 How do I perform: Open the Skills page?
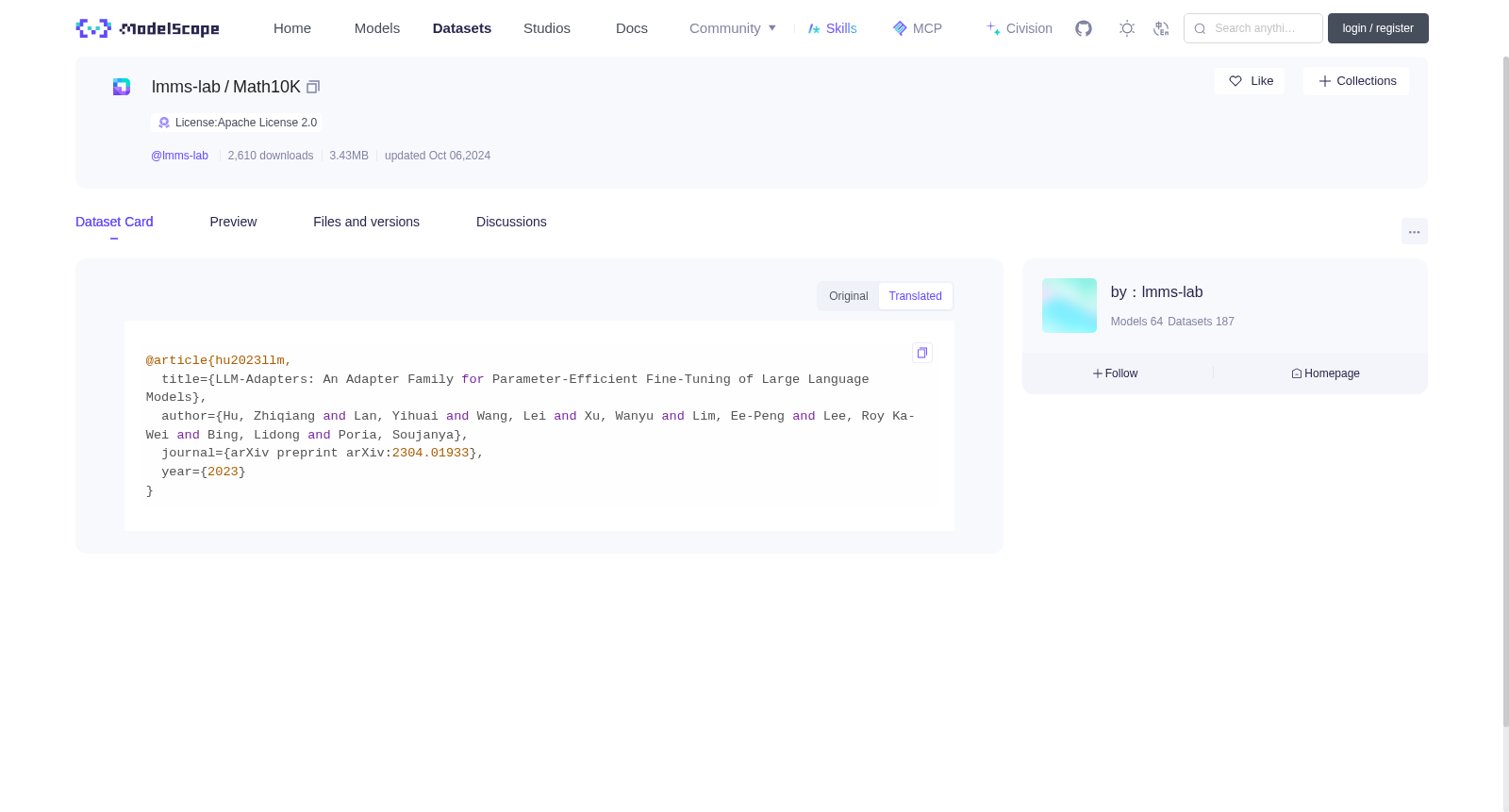832,28
